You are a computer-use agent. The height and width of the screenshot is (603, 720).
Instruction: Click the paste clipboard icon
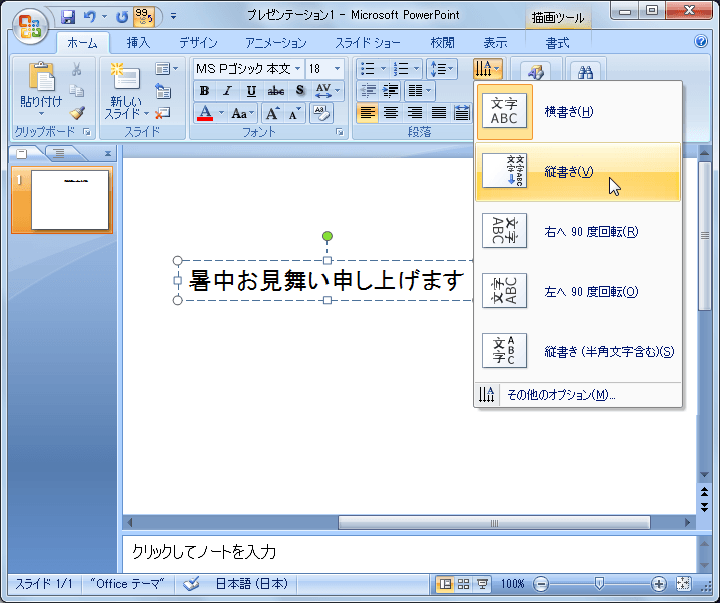[41, 77]
